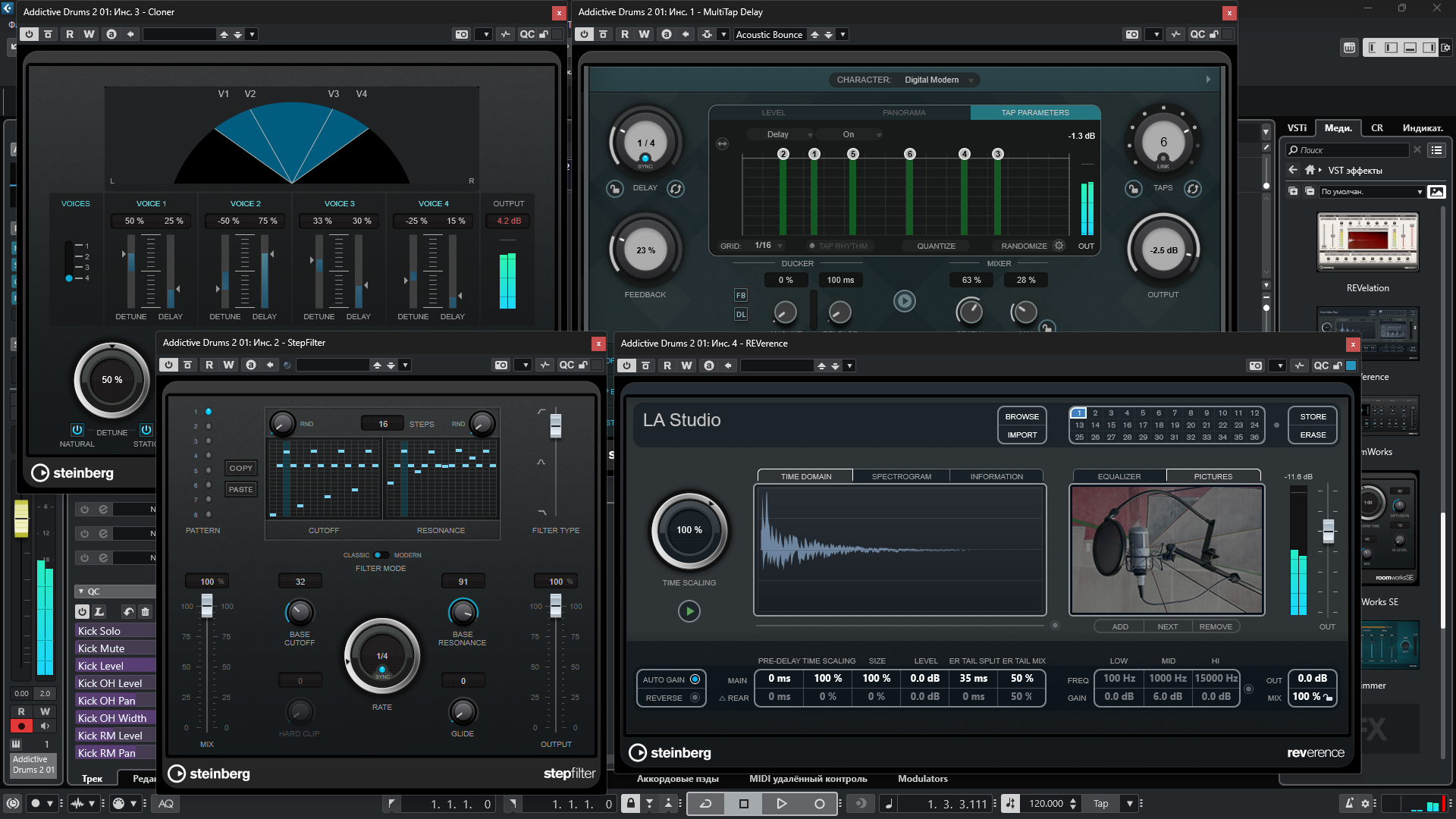
Task: Toggle list view icon next to media search
Action: coord(1436,150)
